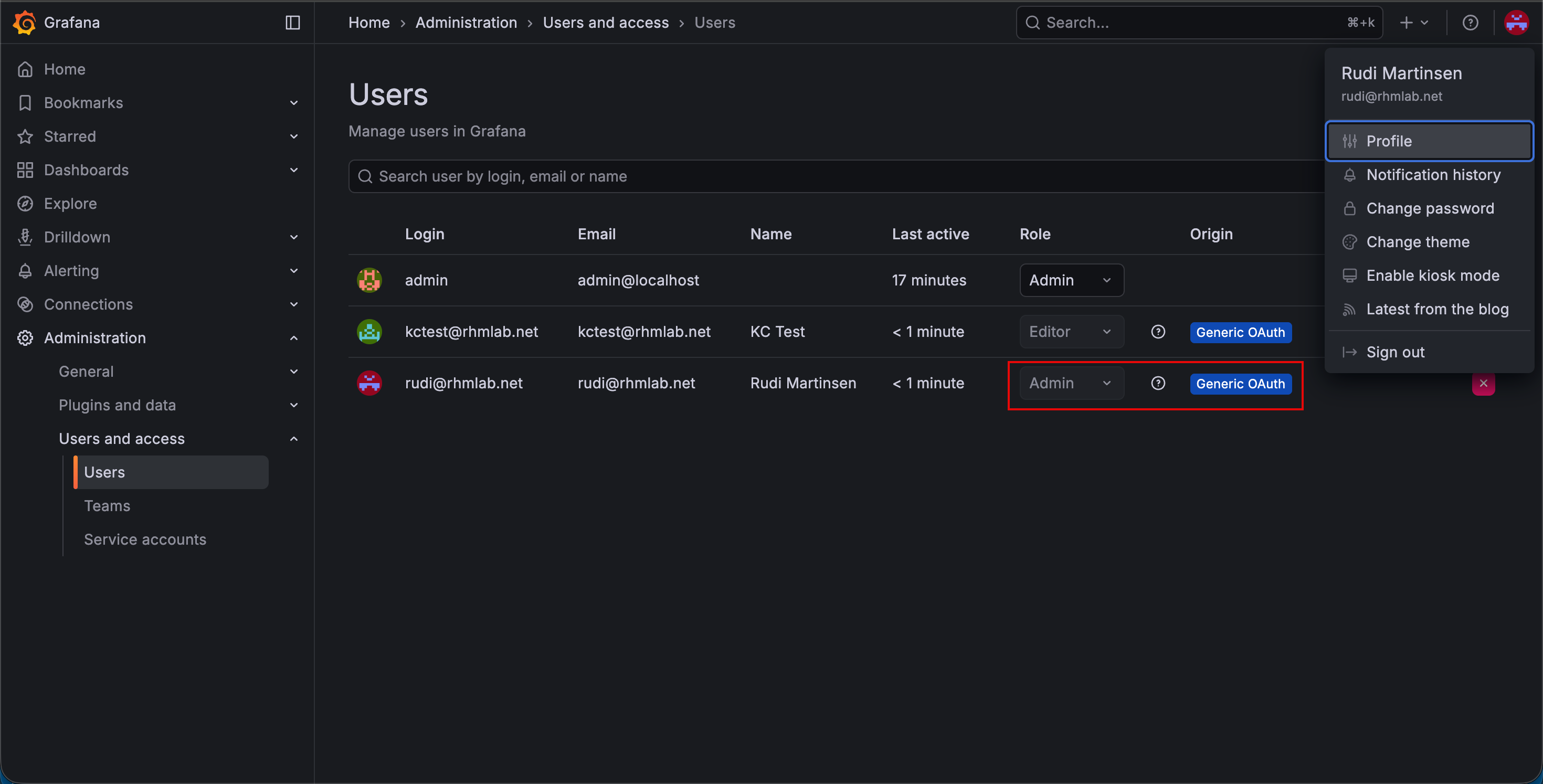
Task: Click the Administration gear icon
Action: 25,337
